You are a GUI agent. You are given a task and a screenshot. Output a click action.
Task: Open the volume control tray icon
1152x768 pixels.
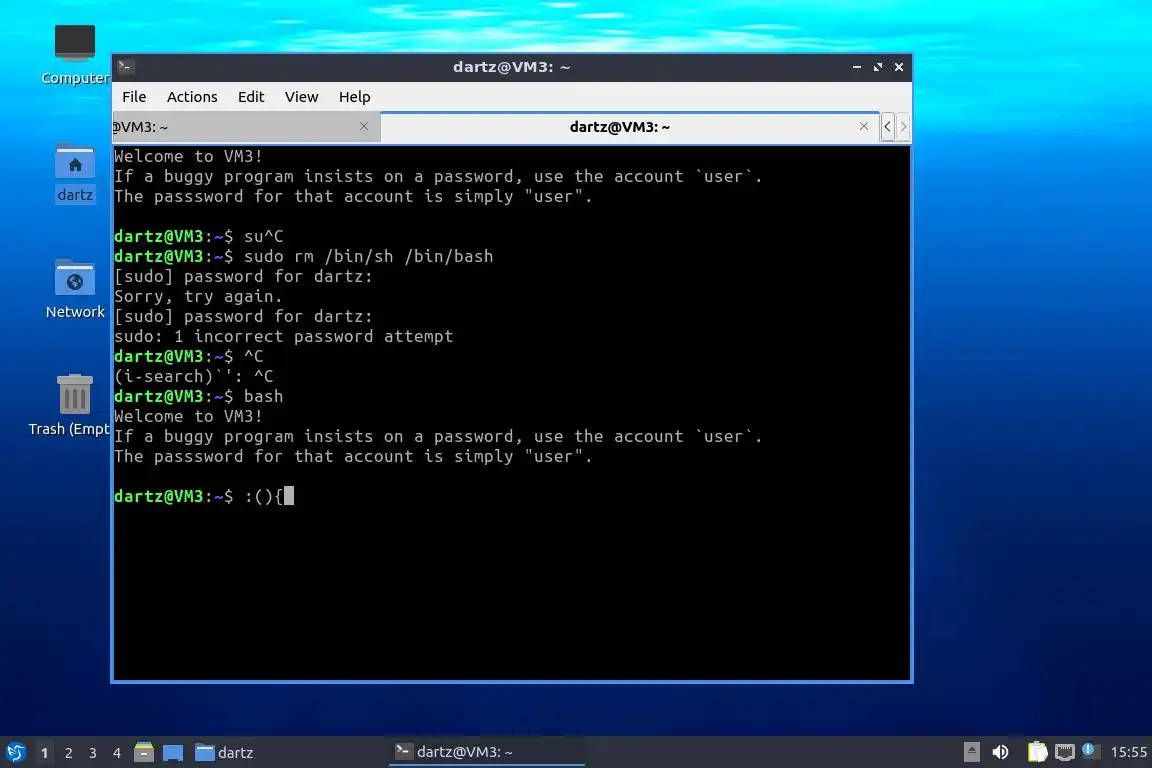tap(1000, 752)
